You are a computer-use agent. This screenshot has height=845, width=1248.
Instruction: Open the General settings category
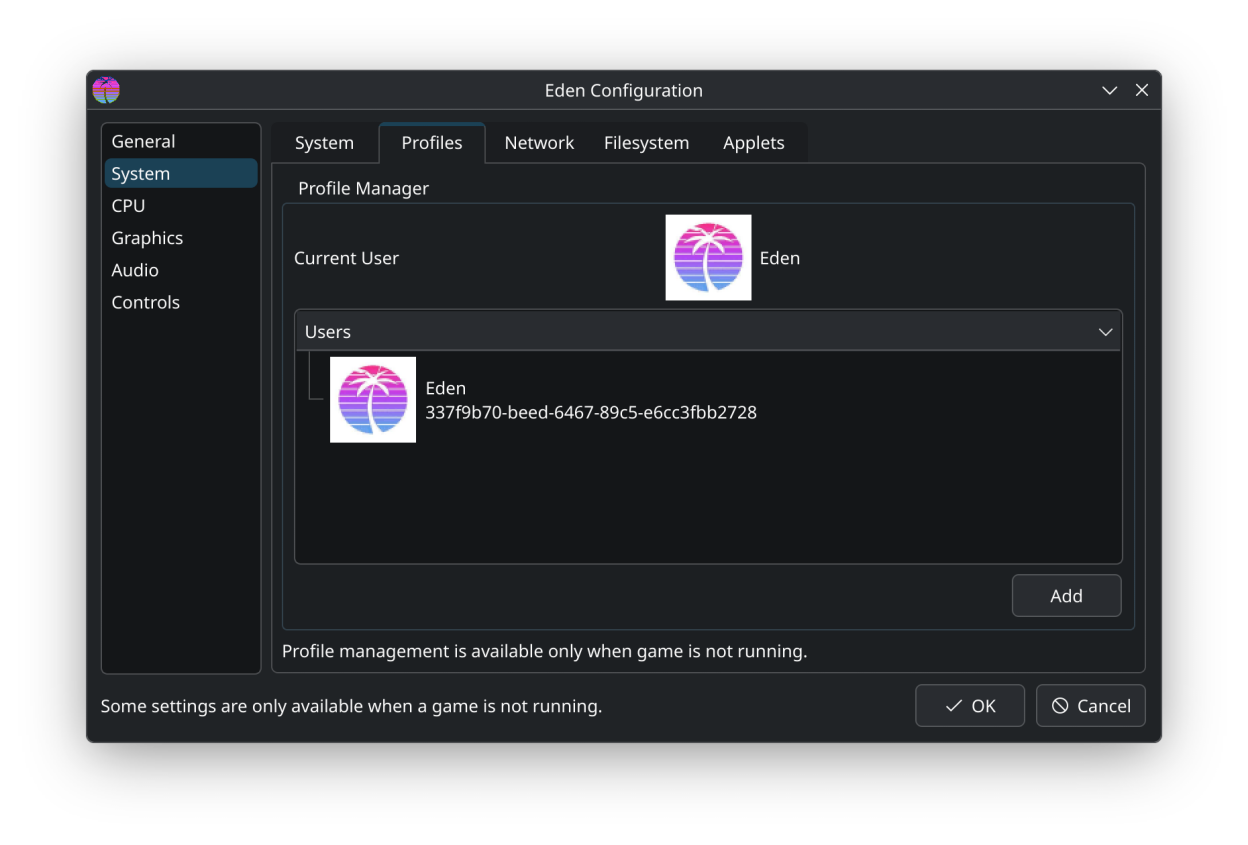[181, 141]
